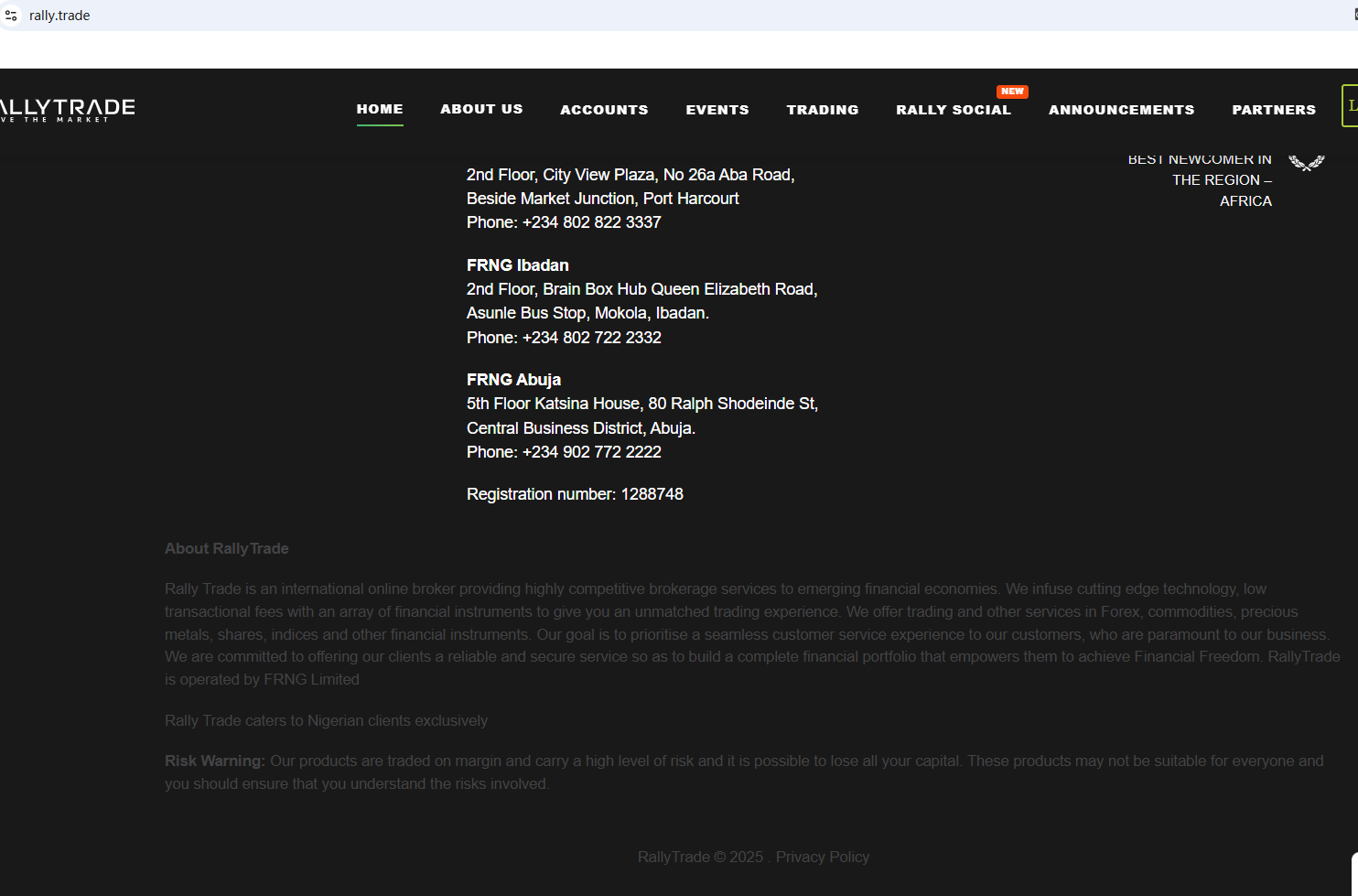Click the About RallyTrade heading
The image size is (1358, 896).
tap(227, 548)
